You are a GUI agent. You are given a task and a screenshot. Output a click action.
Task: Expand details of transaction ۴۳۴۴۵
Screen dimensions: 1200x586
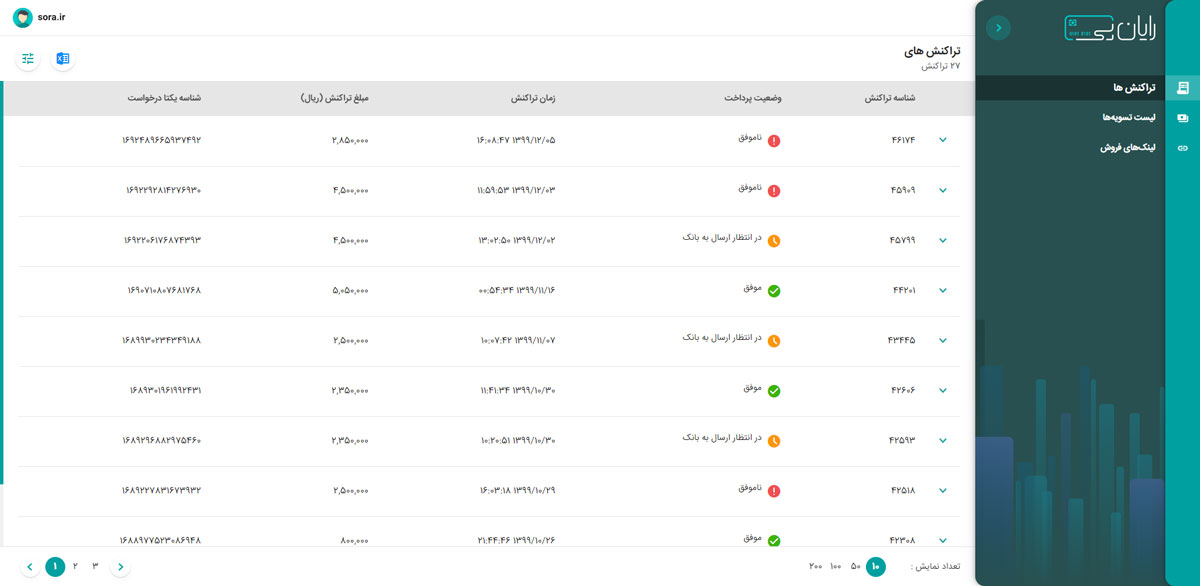tap(942, 341)
